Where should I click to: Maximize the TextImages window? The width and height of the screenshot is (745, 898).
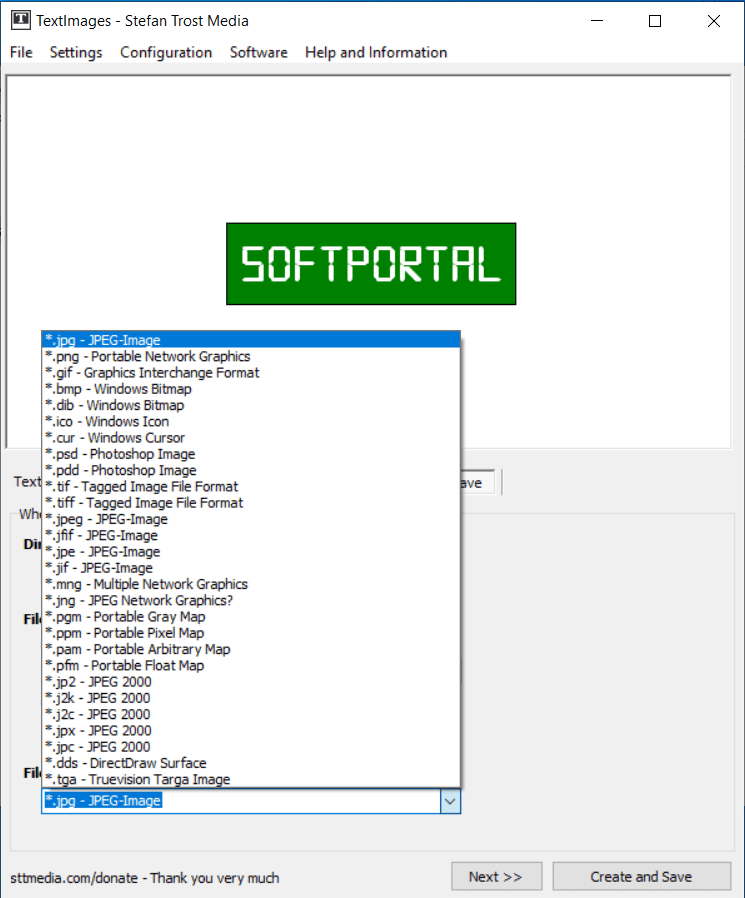(655, 21)
